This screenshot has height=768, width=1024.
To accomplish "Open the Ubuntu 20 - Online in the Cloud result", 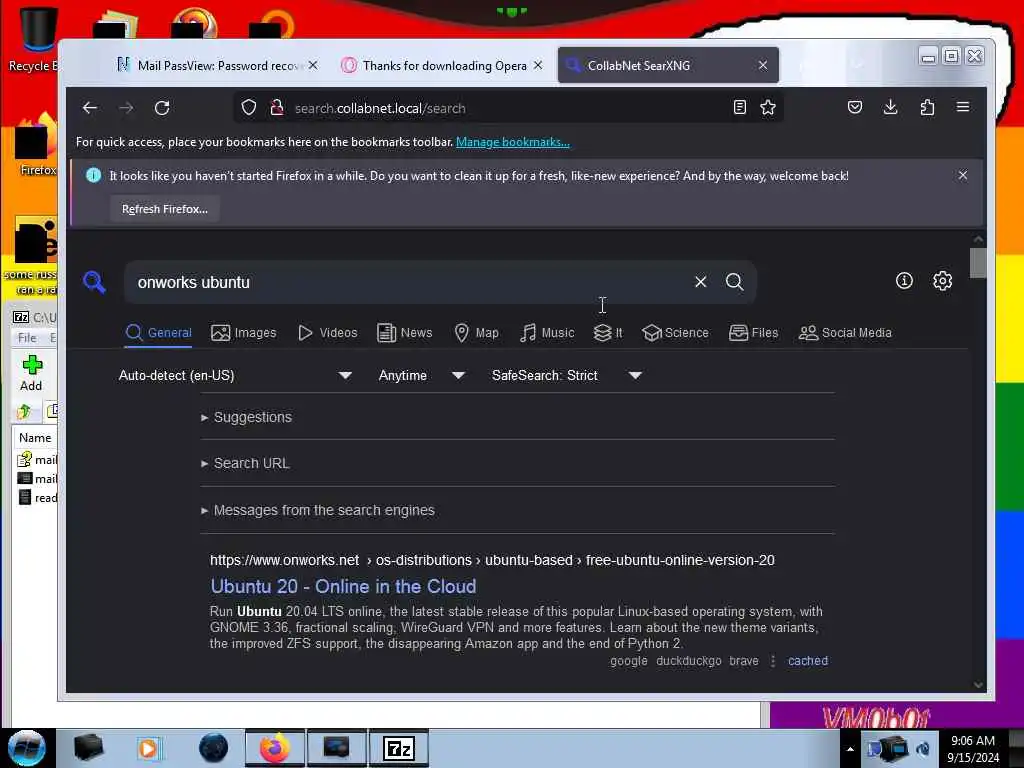I will coord(343,586).
